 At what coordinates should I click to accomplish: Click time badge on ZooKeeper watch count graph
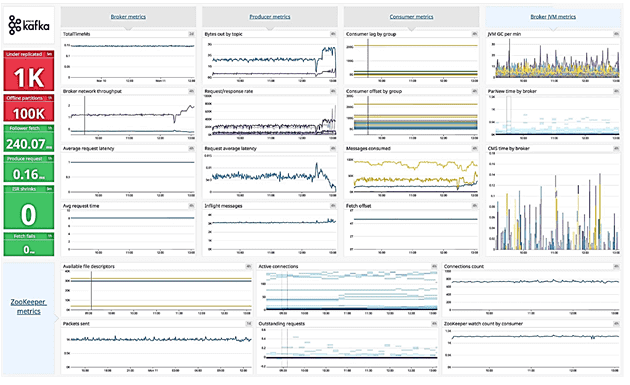pyautogui.click(x=616, y=324)
